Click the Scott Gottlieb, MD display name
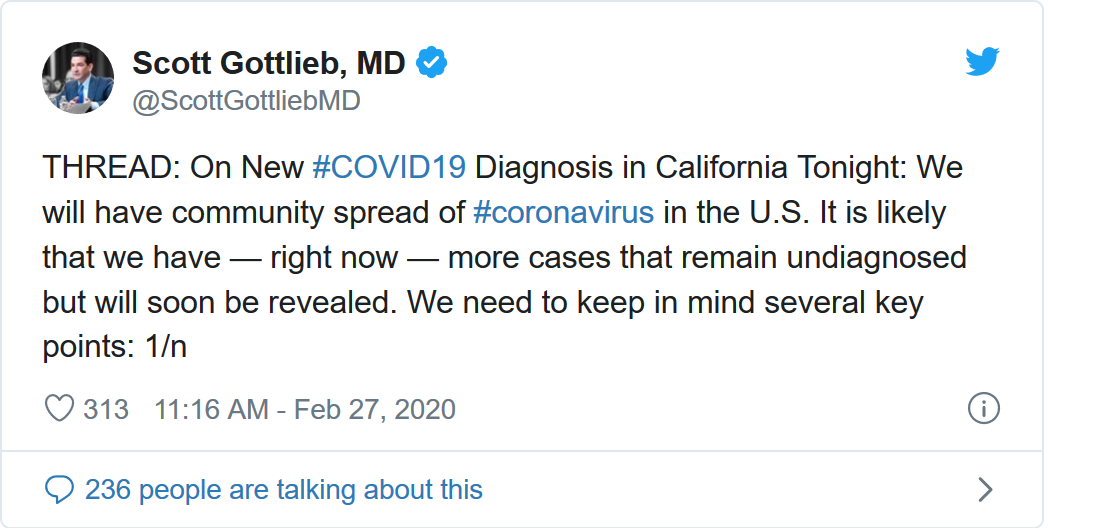1100x528 pixels. click(268, 63)
